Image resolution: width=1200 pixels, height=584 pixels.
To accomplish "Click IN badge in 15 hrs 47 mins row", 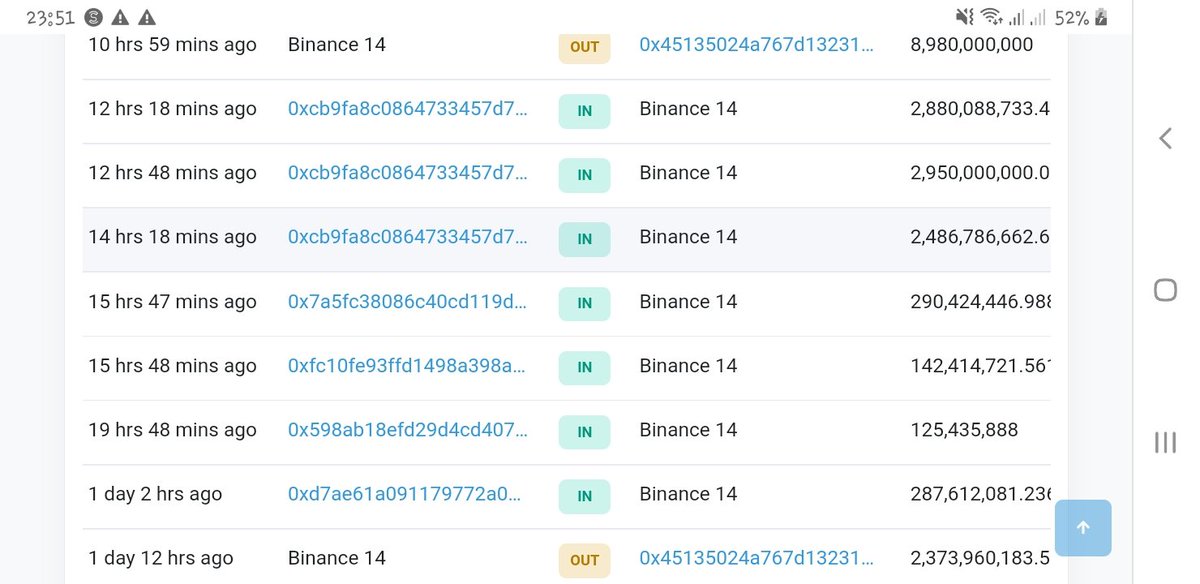I will pyautogui.click(x=584, y=303).
